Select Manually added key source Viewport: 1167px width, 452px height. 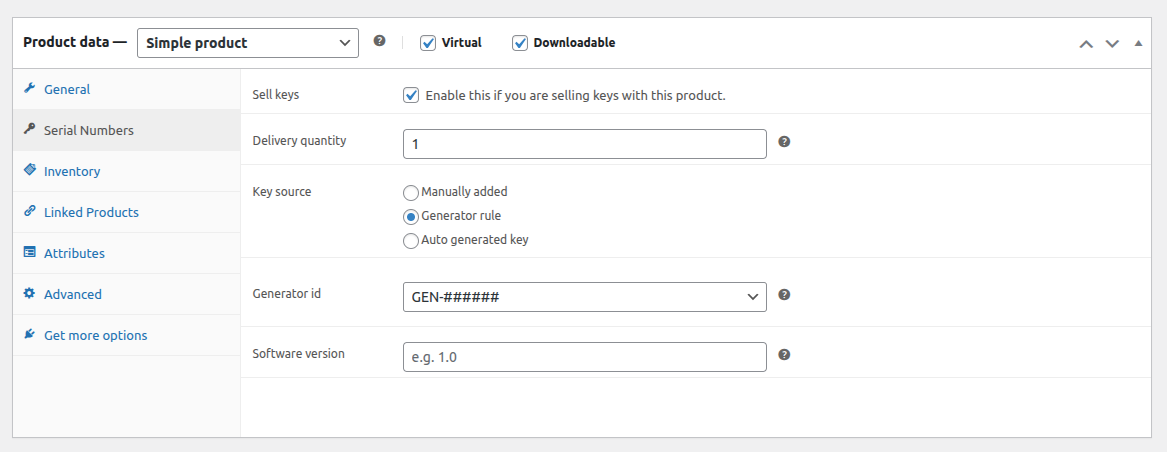411,193
